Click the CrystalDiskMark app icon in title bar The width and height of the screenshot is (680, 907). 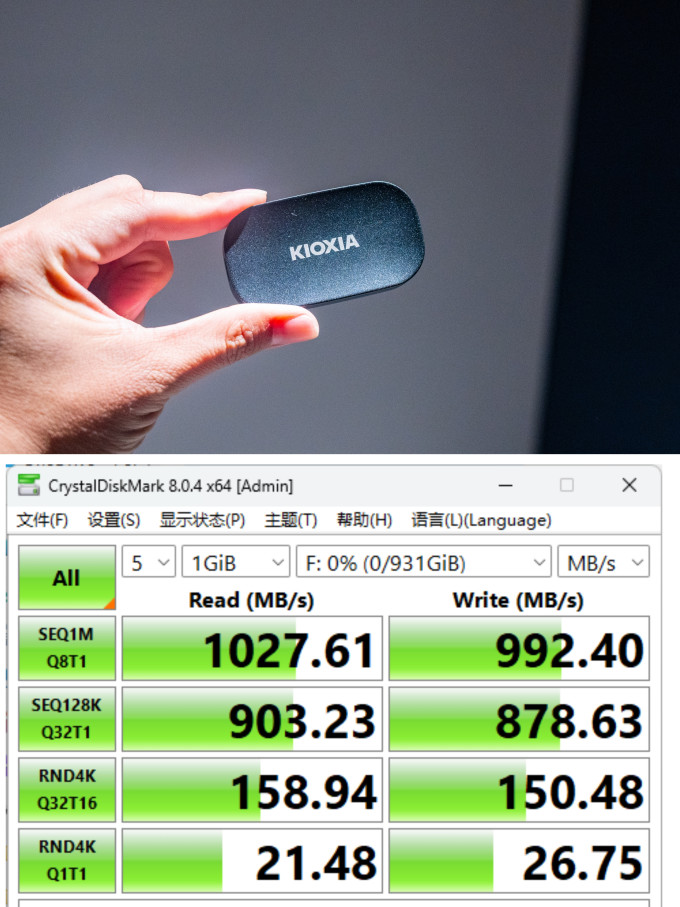pos(28,485)
